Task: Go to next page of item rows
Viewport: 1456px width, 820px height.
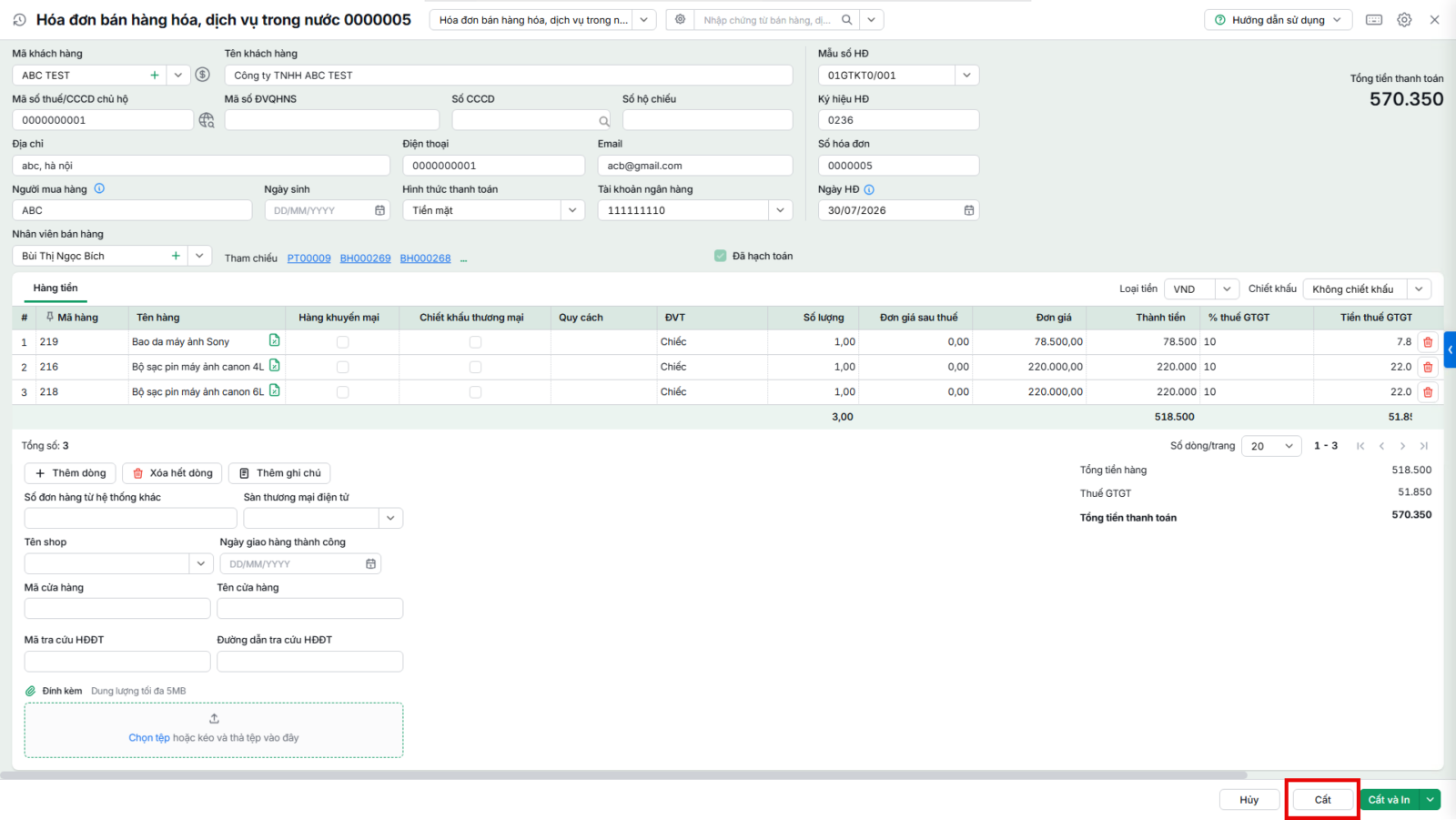Action: [x=1402, y=446]
